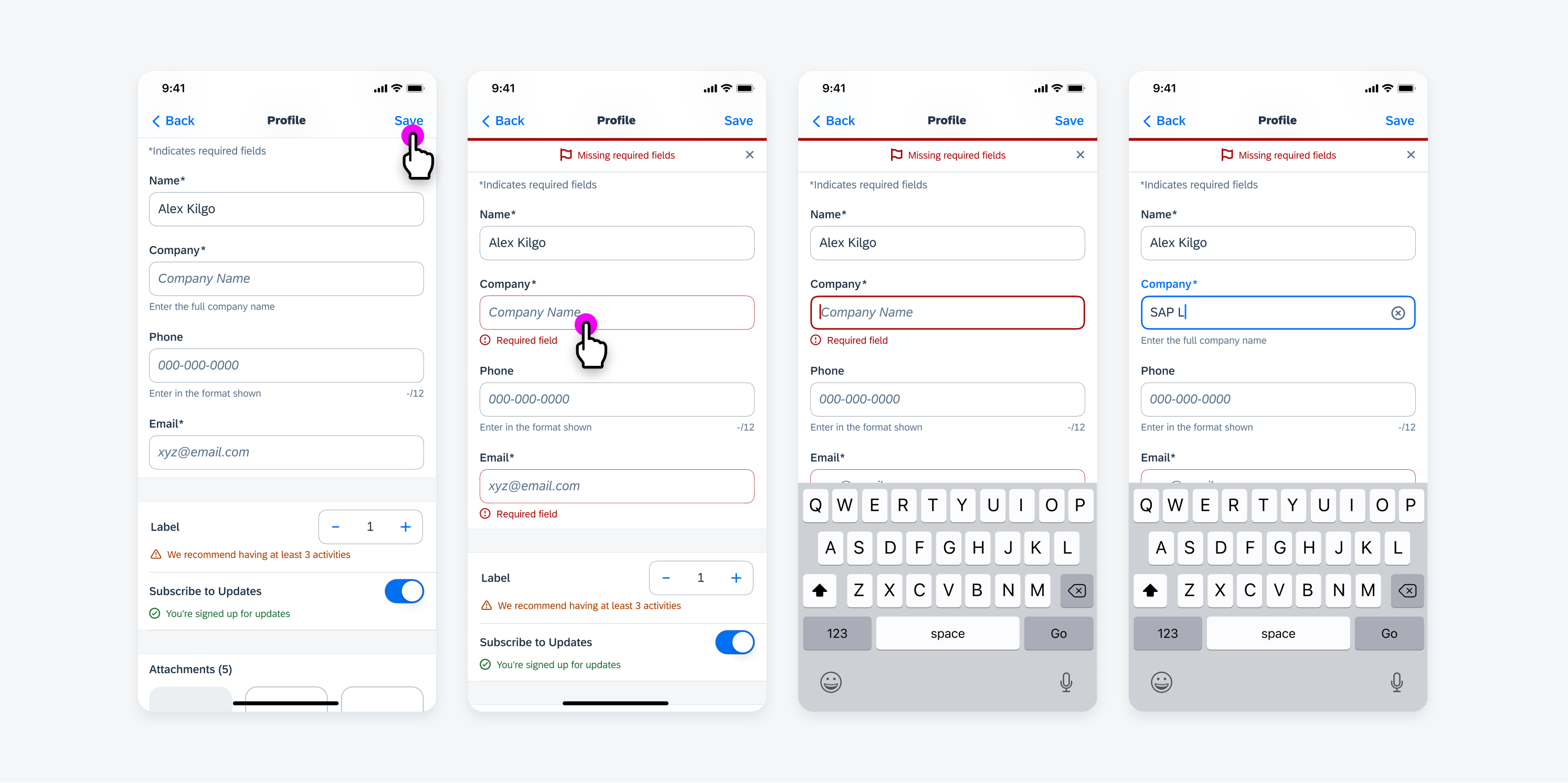Click Save button on the first screen

(x=407, y=120)
